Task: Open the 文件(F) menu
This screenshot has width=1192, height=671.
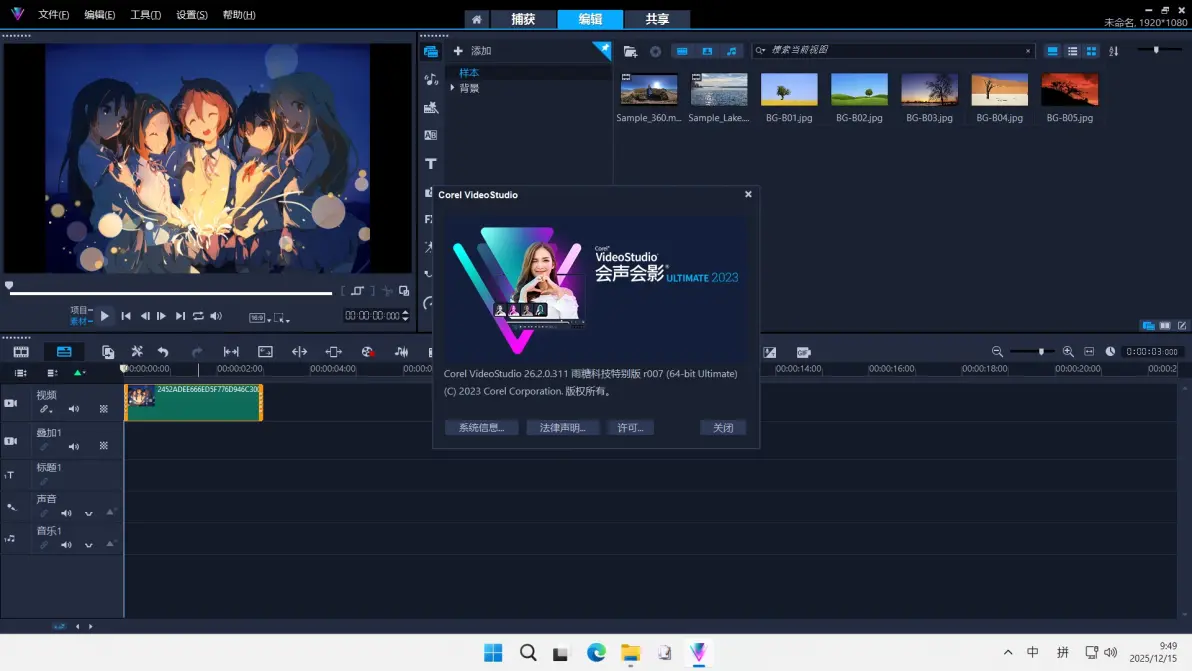Action: (x=53, y=14)
